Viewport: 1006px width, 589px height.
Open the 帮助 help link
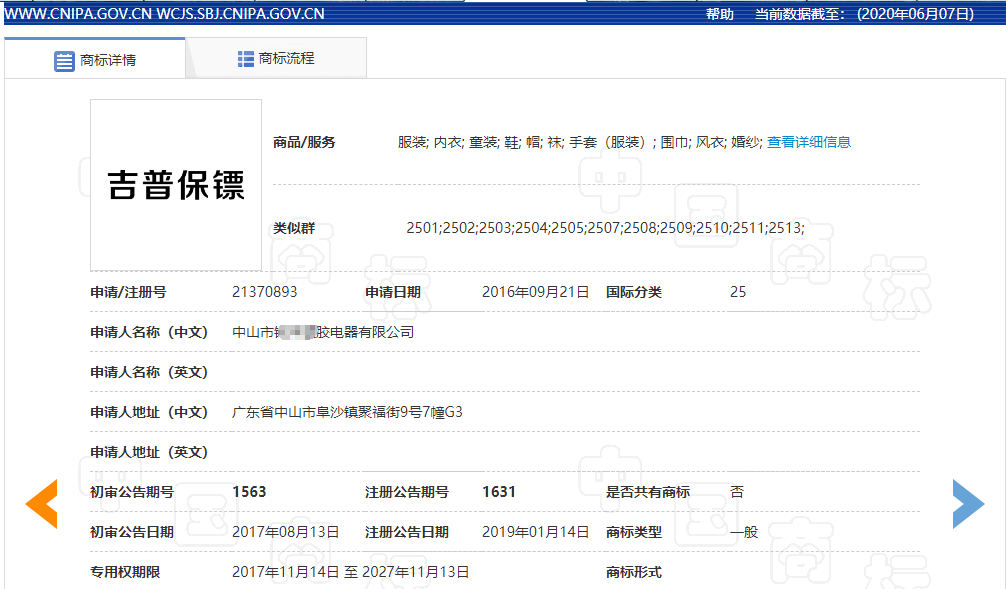coord(720,14)
